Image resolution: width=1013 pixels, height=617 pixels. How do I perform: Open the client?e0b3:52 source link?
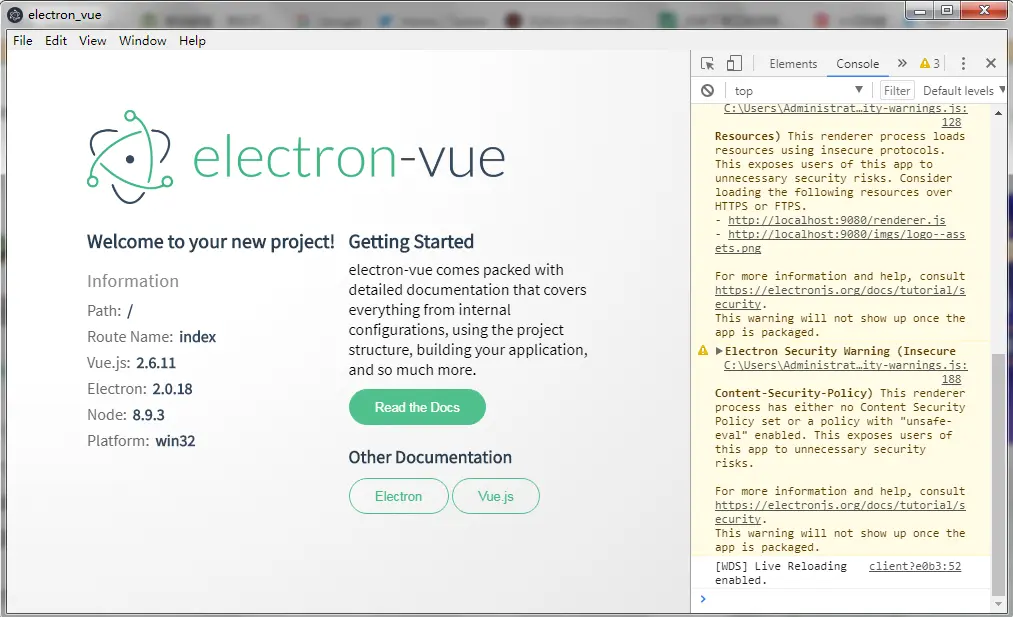(x=915, y=566)
